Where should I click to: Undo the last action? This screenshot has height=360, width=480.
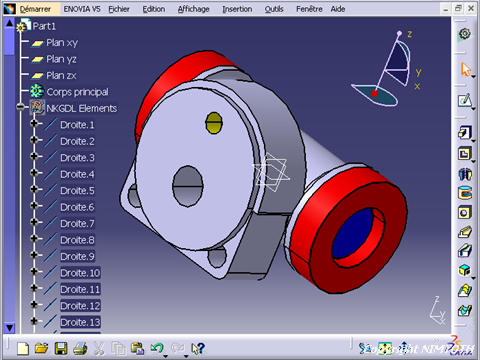156,348
